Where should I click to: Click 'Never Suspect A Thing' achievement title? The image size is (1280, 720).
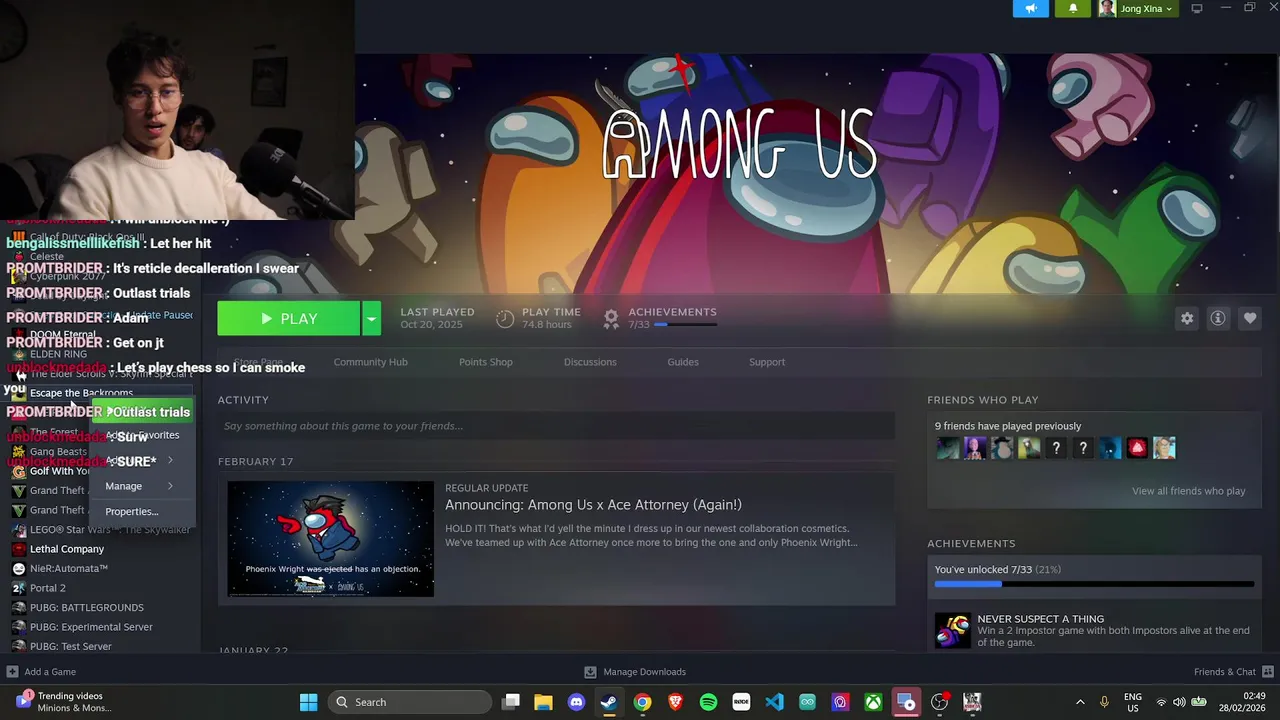click(1040, 619)
